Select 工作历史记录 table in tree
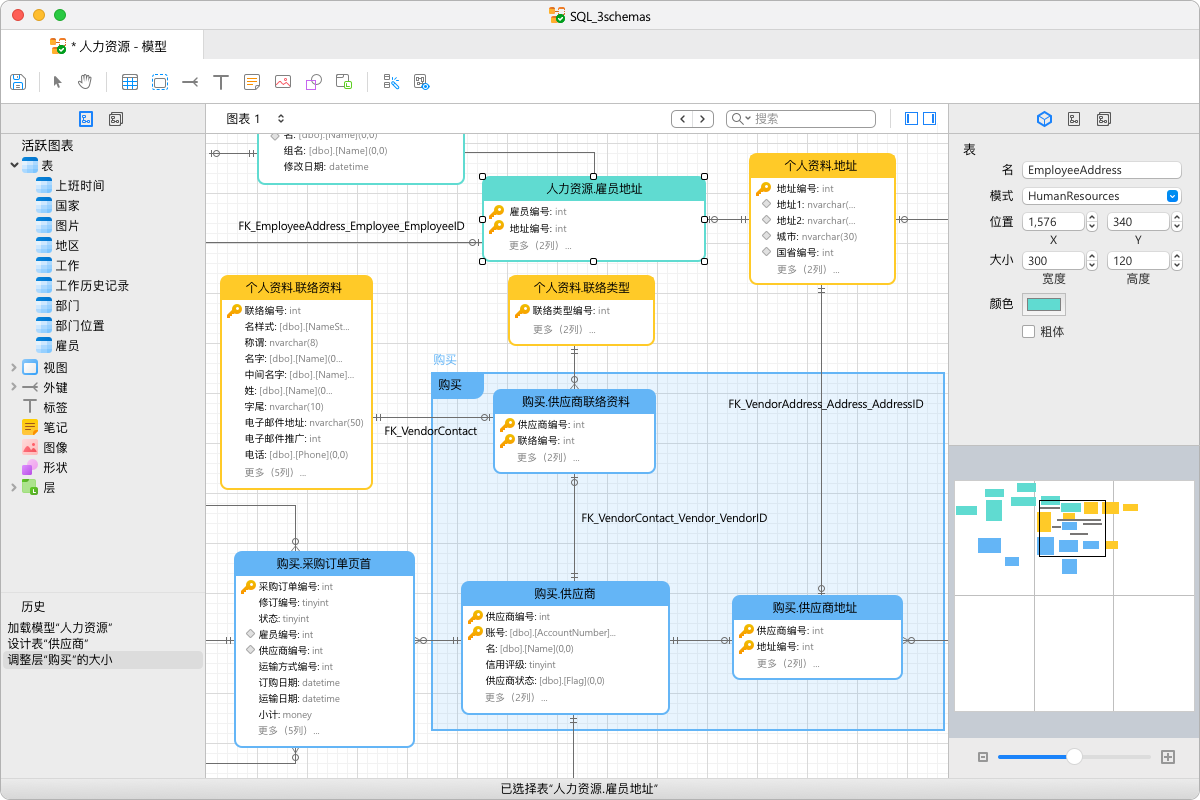 pos(92,285)
